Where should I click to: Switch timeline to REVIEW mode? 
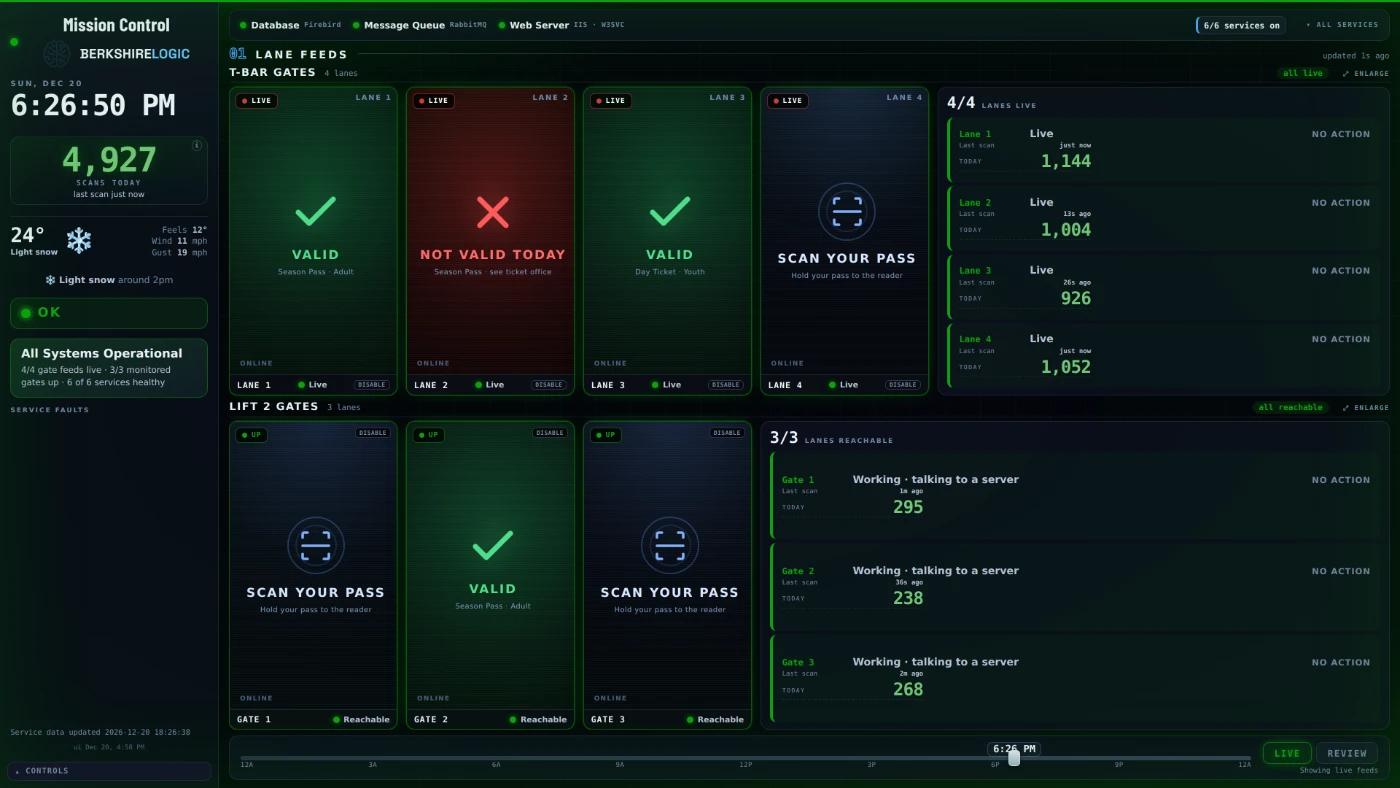(x=1346, y=753)
